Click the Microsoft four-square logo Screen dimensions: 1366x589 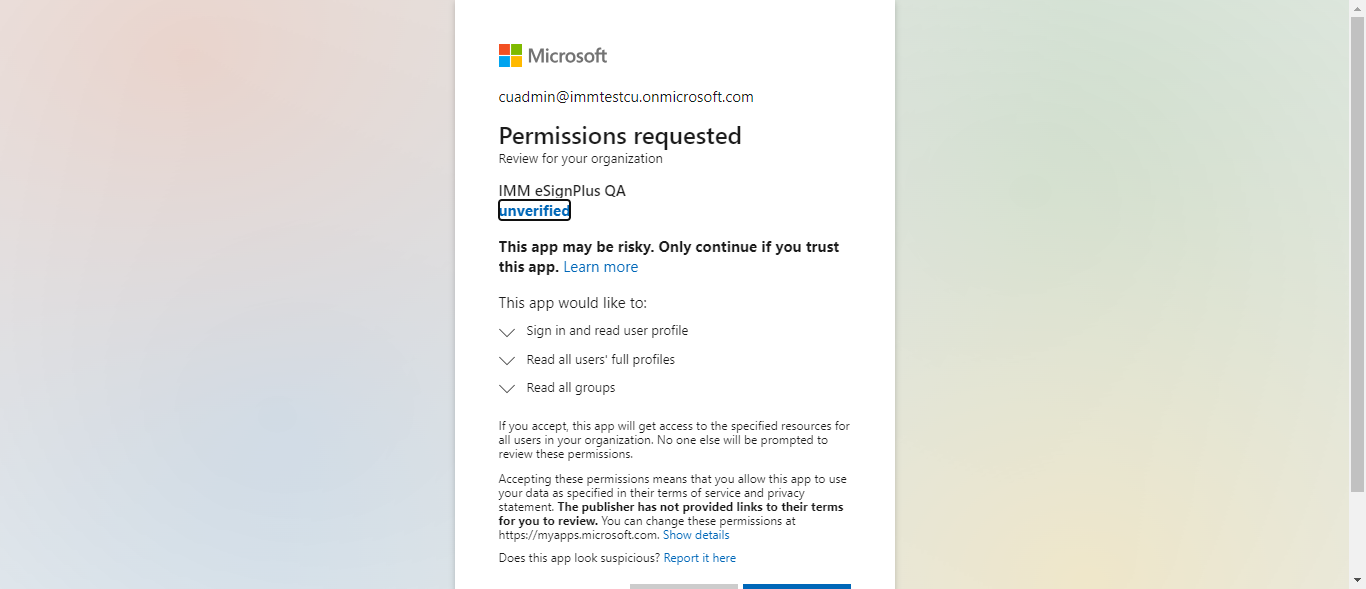pos(510,56)
